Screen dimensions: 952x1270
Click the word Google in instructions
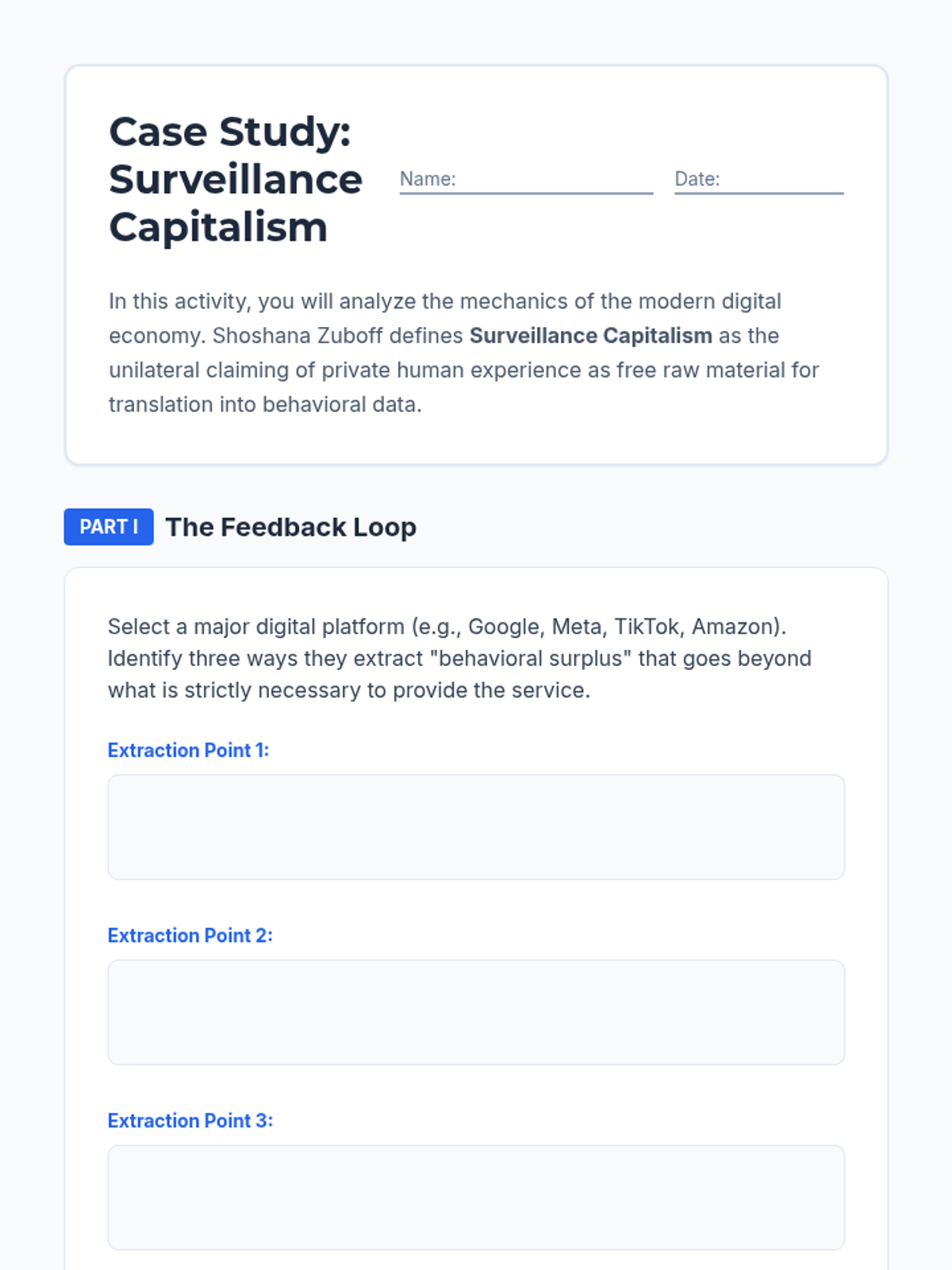click(x=504, y=627)
